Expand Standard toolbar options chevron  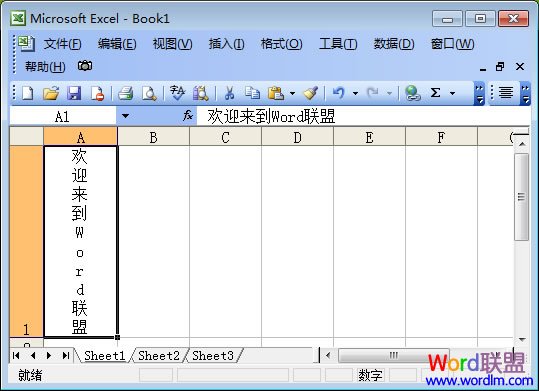pos(480,94)
